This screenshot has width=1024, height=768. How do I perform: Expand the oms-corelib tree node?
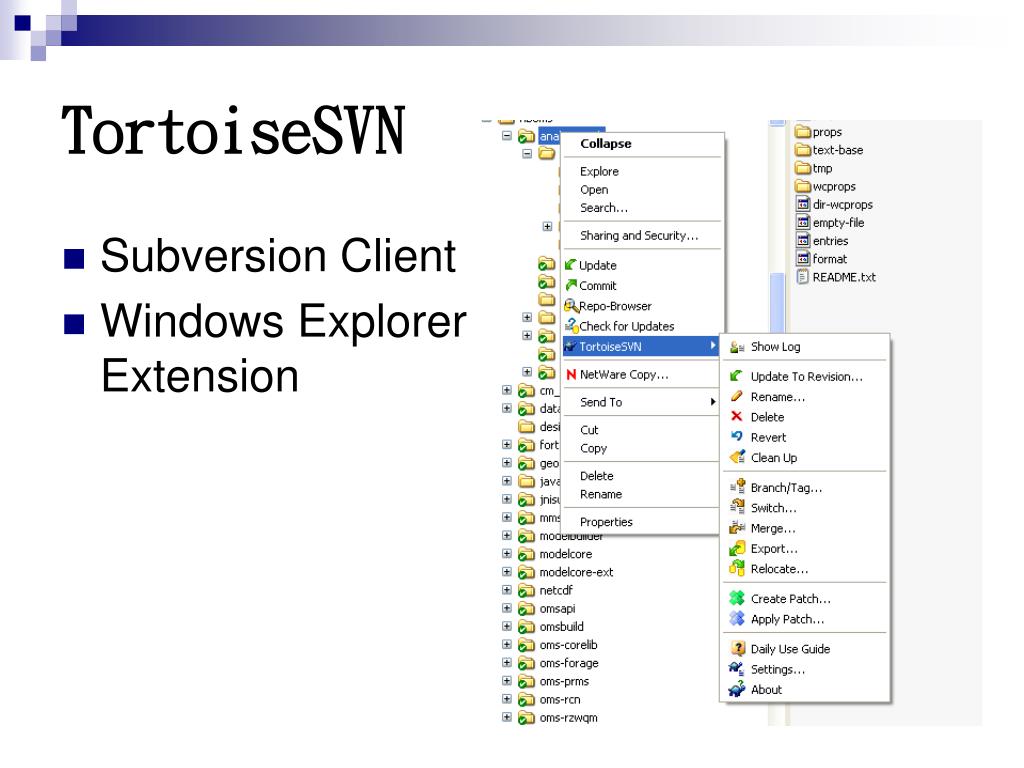[506, 645]
